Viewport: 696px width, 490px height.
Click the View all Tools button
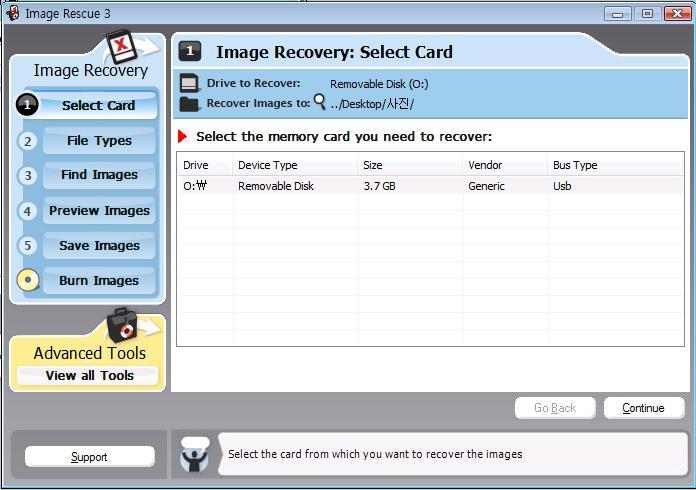point(88,375)
